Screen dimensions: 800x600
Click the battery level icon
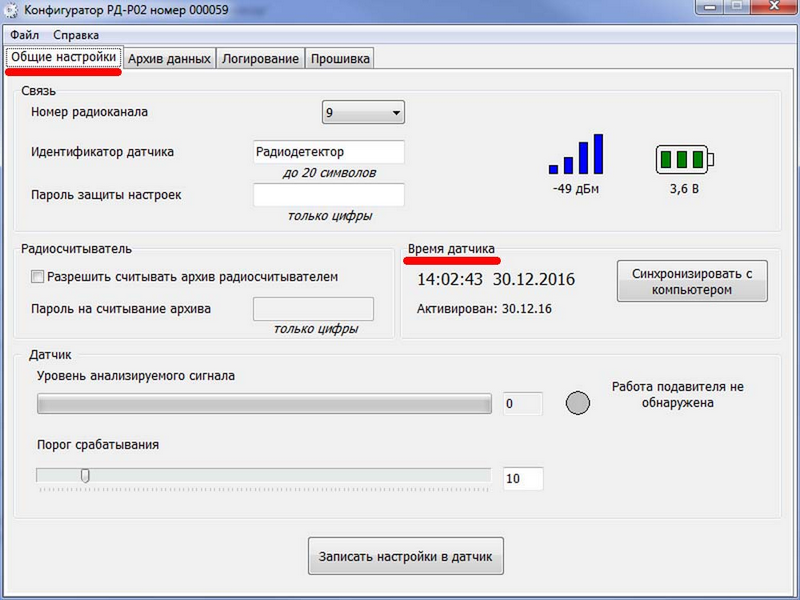(x=685, y=159)
